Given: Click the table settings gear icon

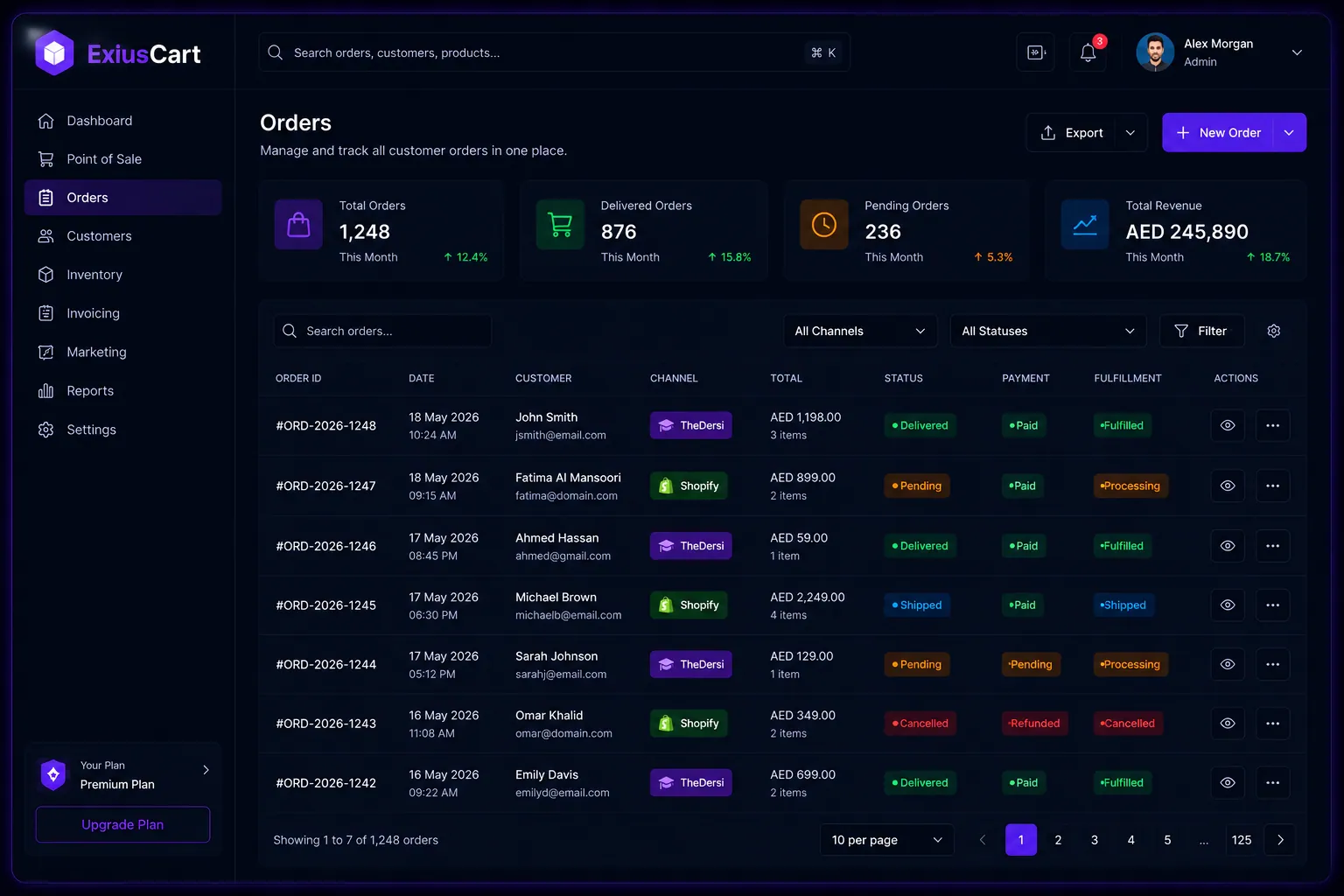Looking at the screenshot, I should pyautogui.click(x=1274, y=331).
